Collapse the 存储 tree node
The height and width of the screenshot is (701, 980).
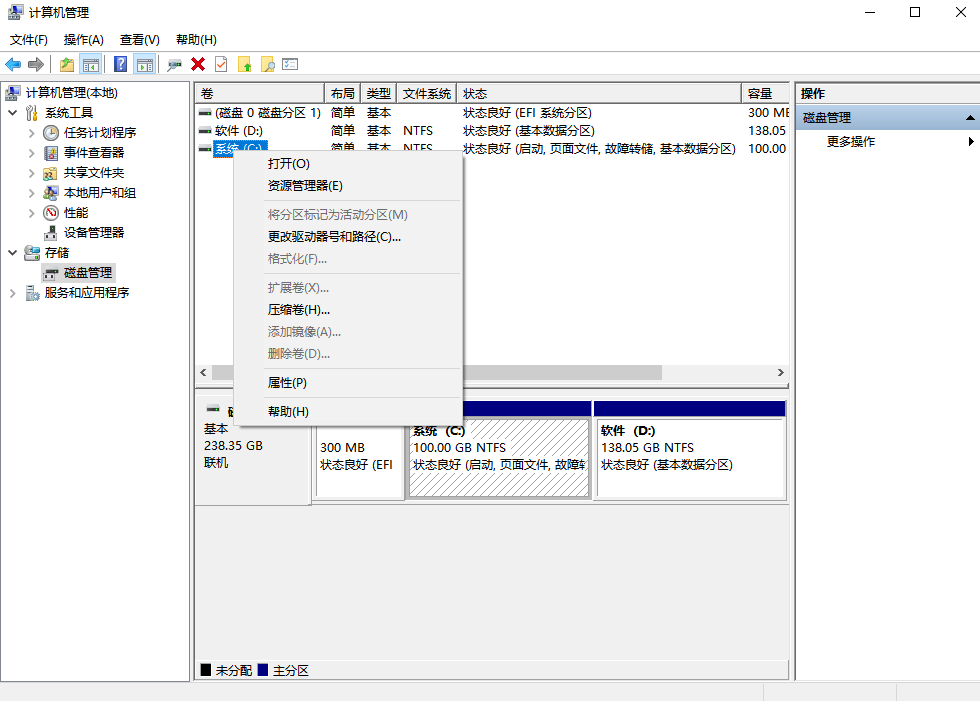point(12,253)
